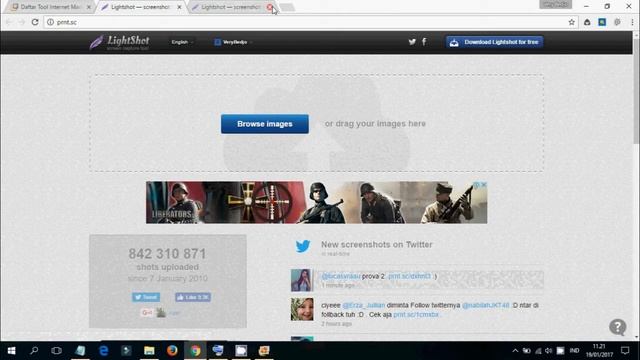Image resolution: width=640 pixels, height=360 pixels.
Task: Close the Daftar Tool Internet tab
Action: (x=89, y=7)
